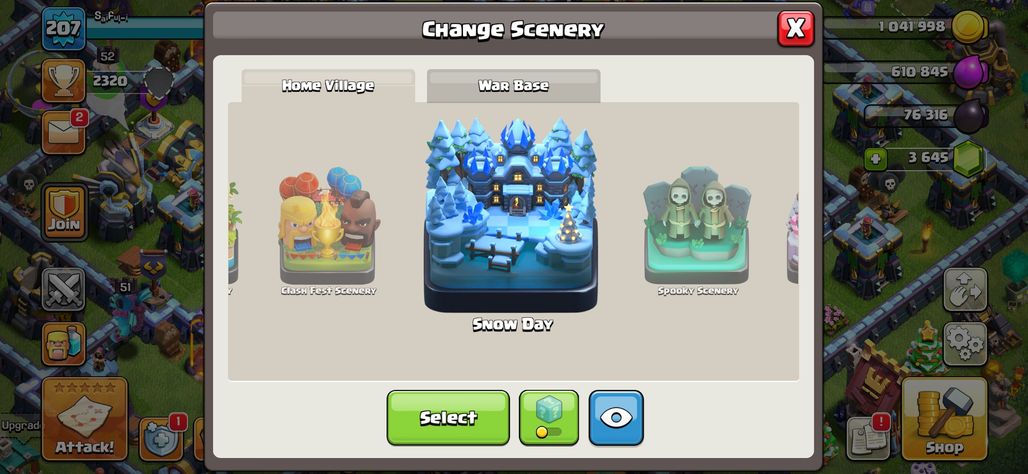Close the Change Scenery dialog

(795, 29)
